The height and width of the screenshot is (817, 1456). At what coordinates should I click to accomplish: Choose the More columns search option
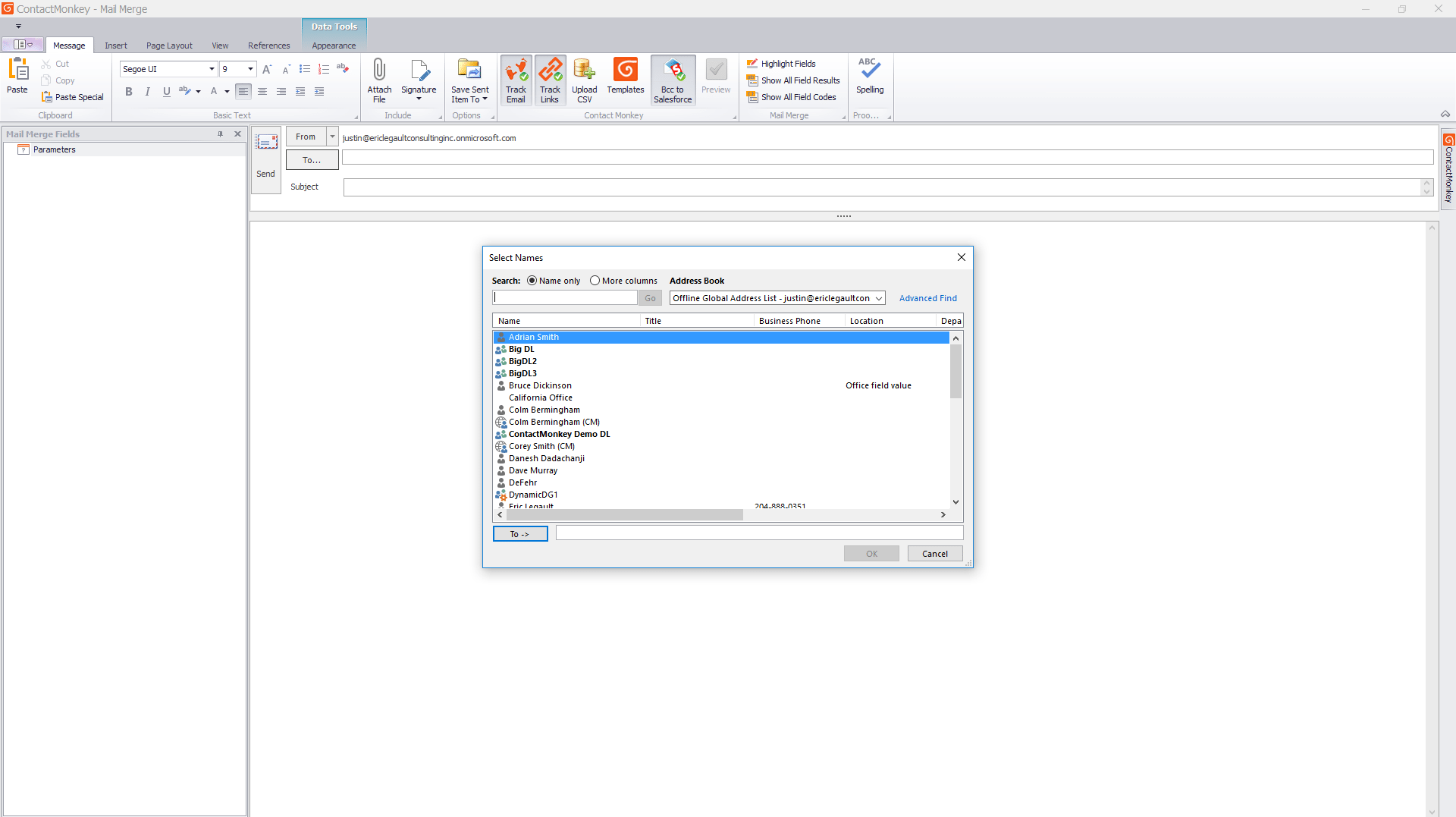pyautogui.click(x=595, y=280)
